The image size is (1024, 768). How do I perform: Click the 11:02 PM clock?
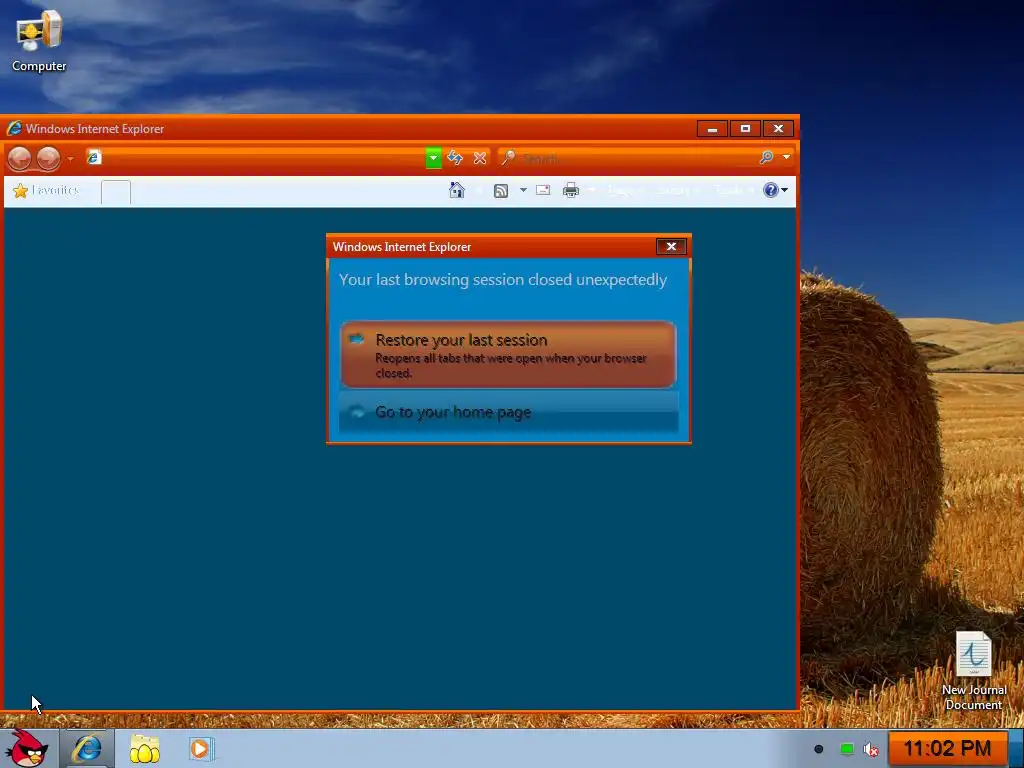click(947, 748)
